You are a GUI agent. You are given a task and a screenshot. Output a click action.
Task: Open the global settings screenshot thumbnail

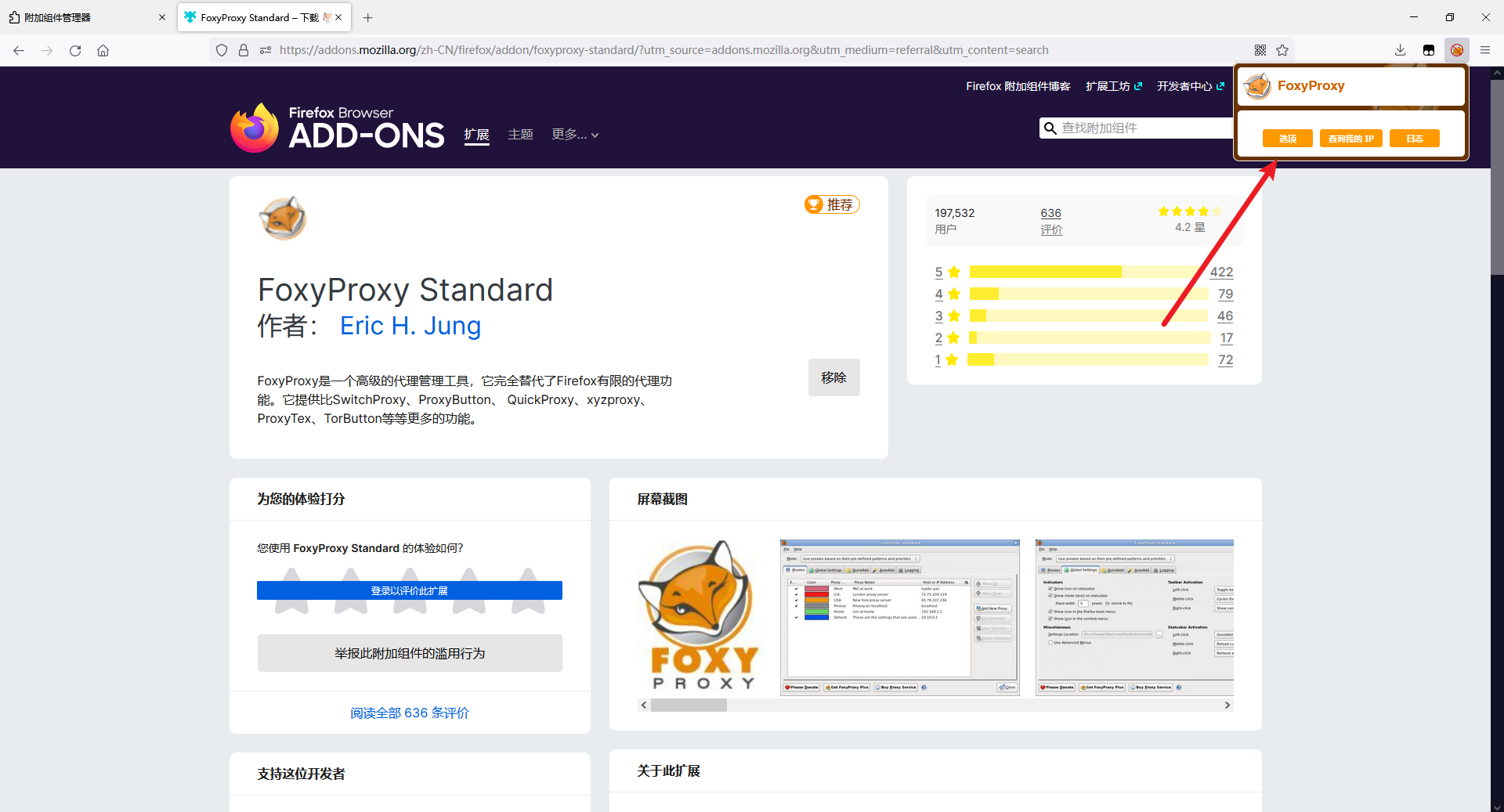pos(1134,617)
